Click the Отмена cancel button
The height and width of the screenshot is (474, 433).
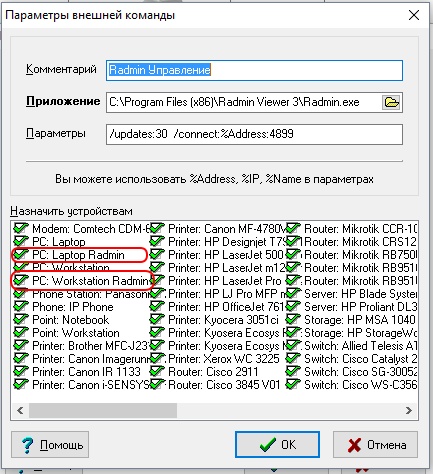tap(375, 444)
